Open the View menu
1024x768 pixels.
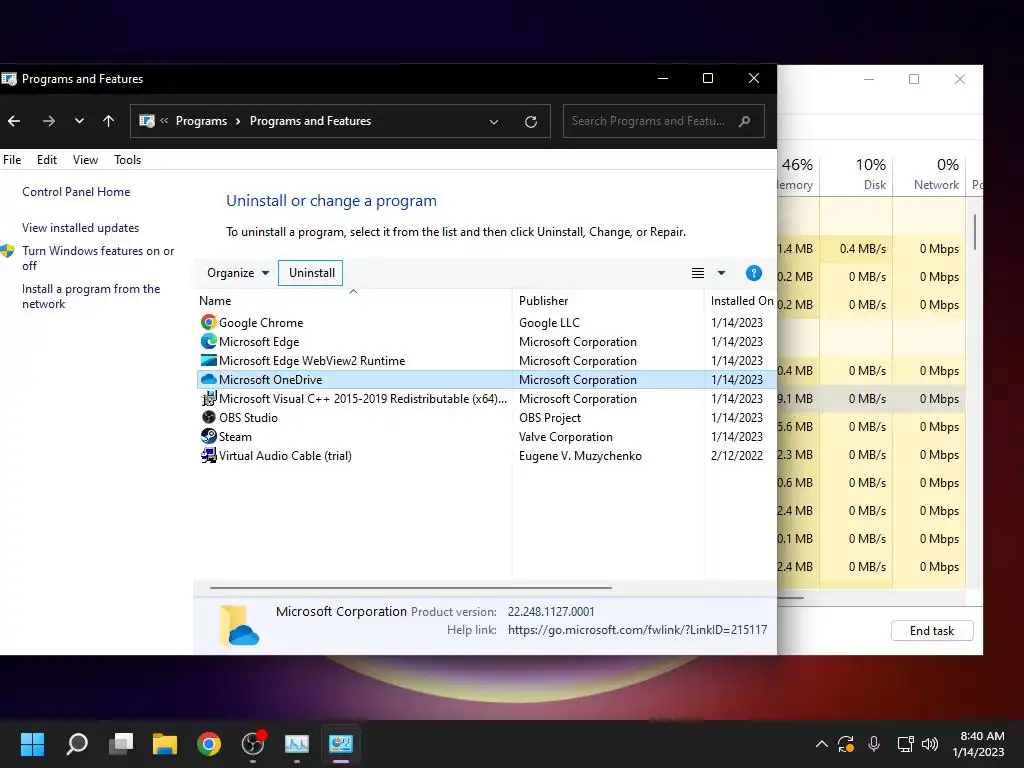click(x=85, y=160)
